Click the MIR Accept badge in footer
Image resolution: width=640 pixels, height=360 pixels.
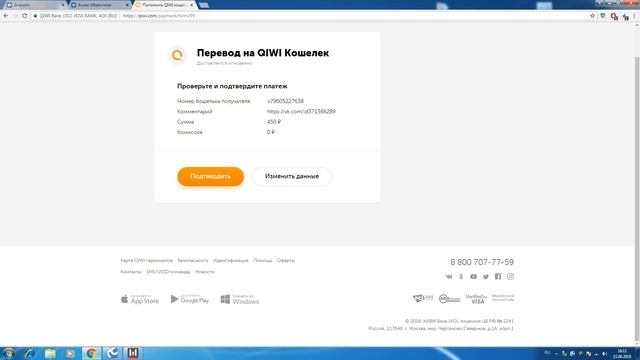(x=449, y=299)
